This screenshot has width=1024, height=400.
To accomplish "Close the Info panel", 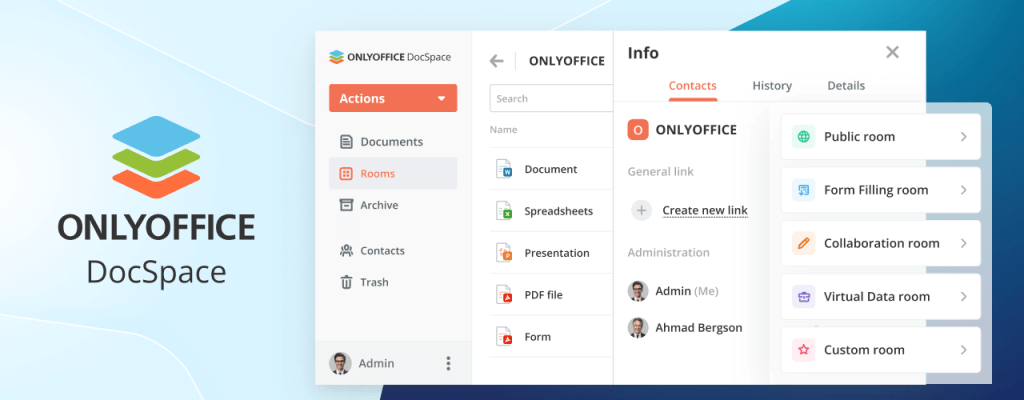I will point(892,53).
